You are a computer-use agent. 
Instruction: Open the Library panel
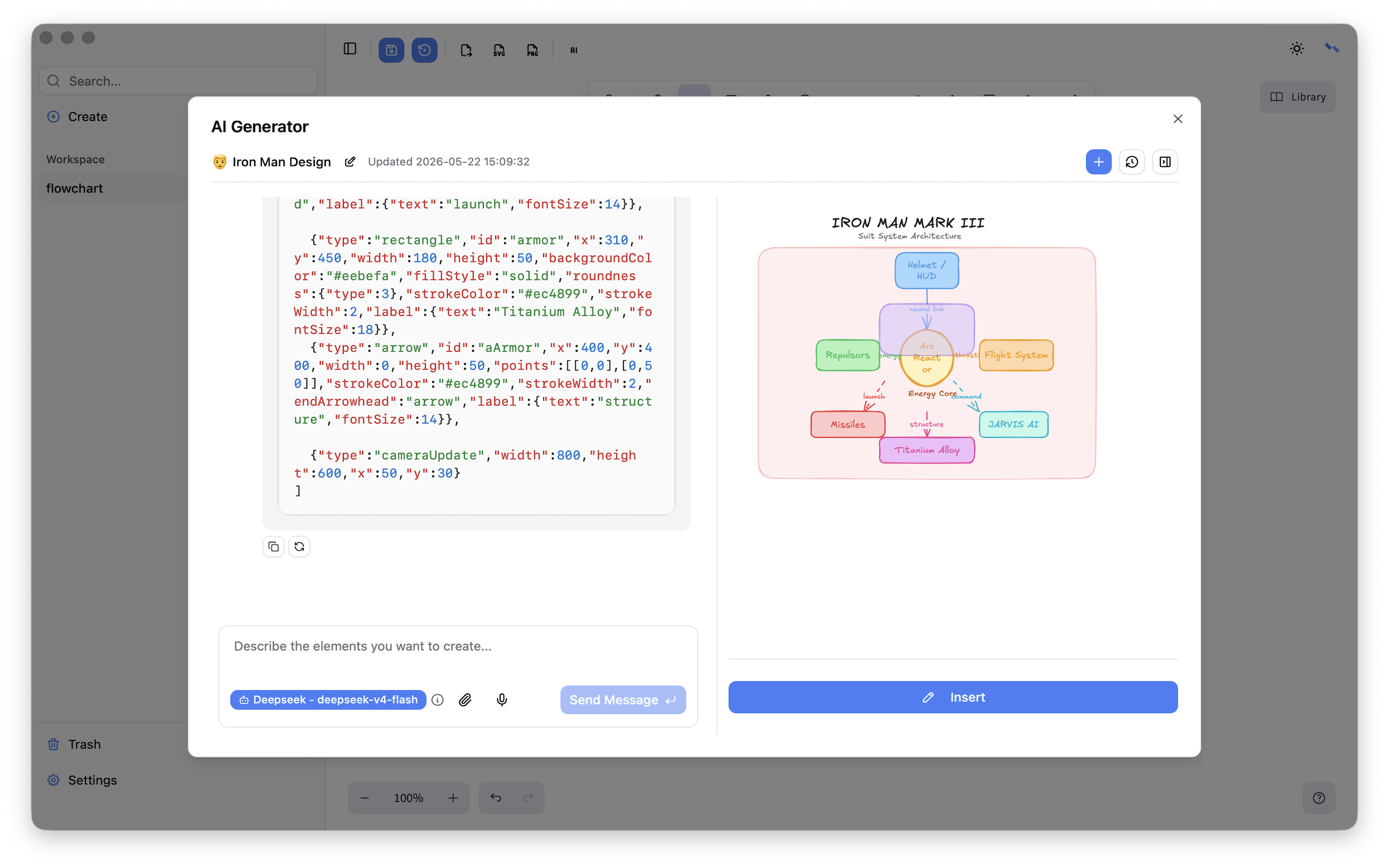1298,97
